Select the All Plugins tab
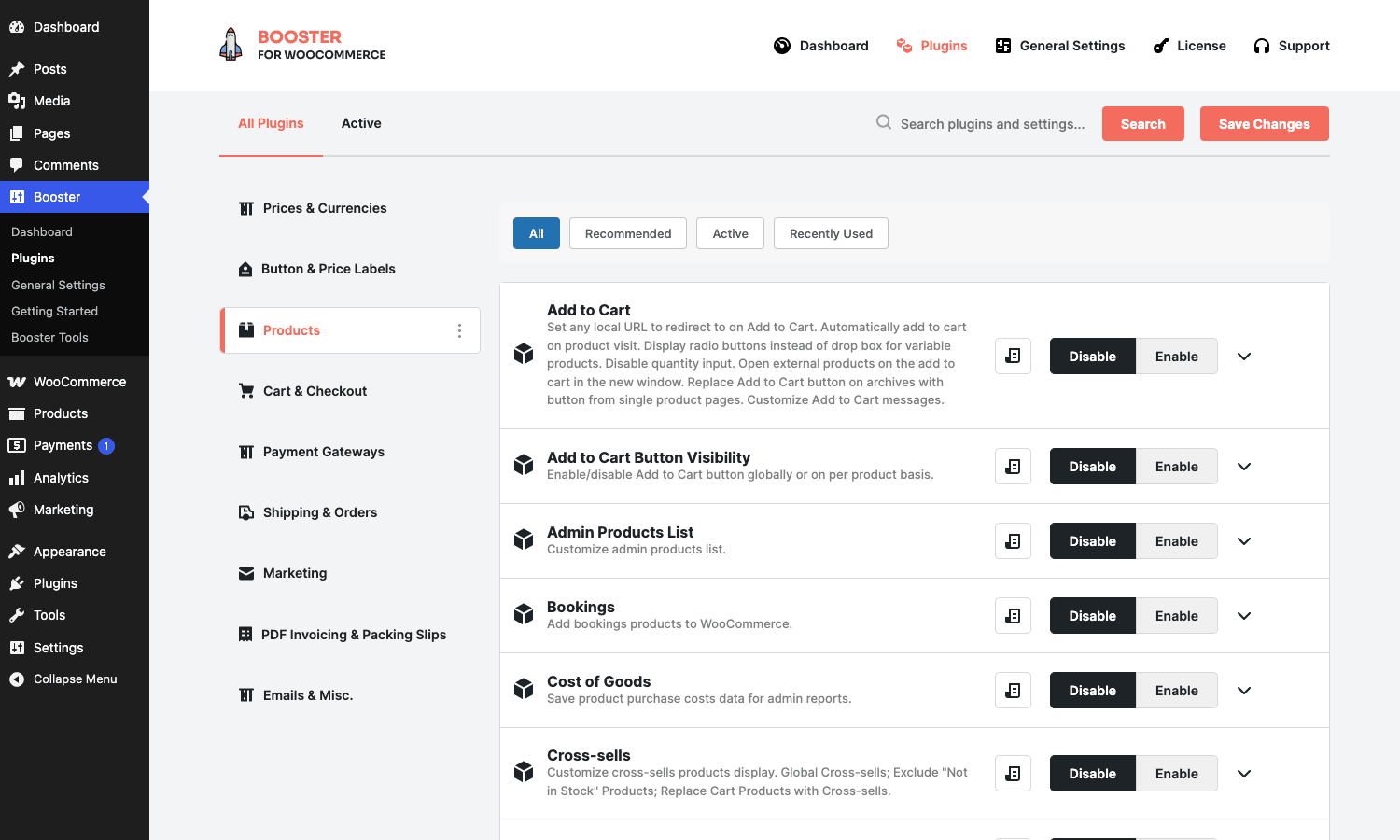1400x840 pixels. 271,123
